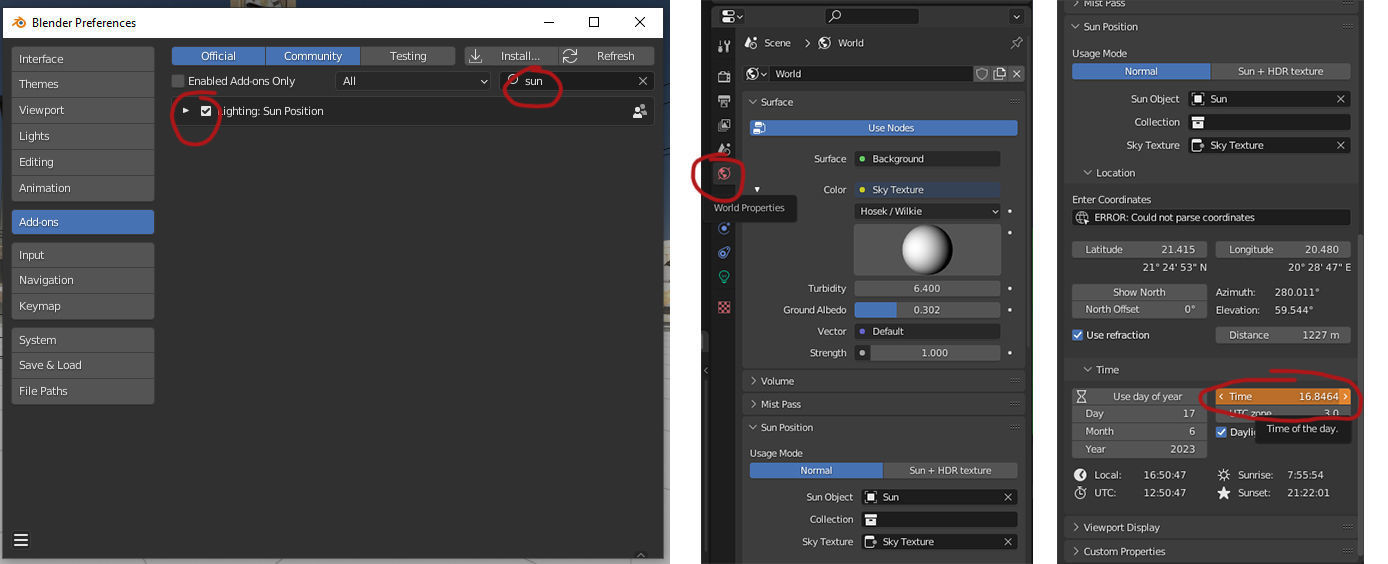Click the Install... add-on button
The image size is (1388, 564).
tap(511, 56)
